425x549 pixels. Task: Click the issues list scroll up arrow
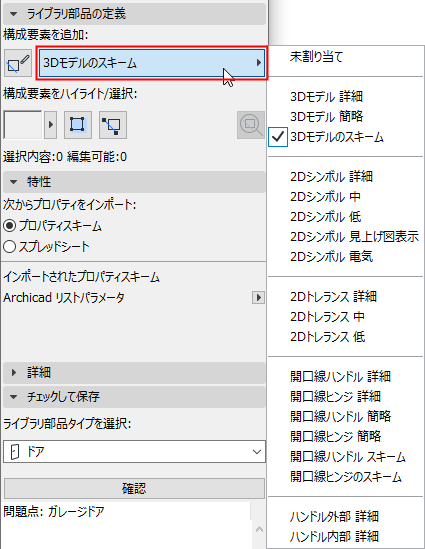point(259,529)
